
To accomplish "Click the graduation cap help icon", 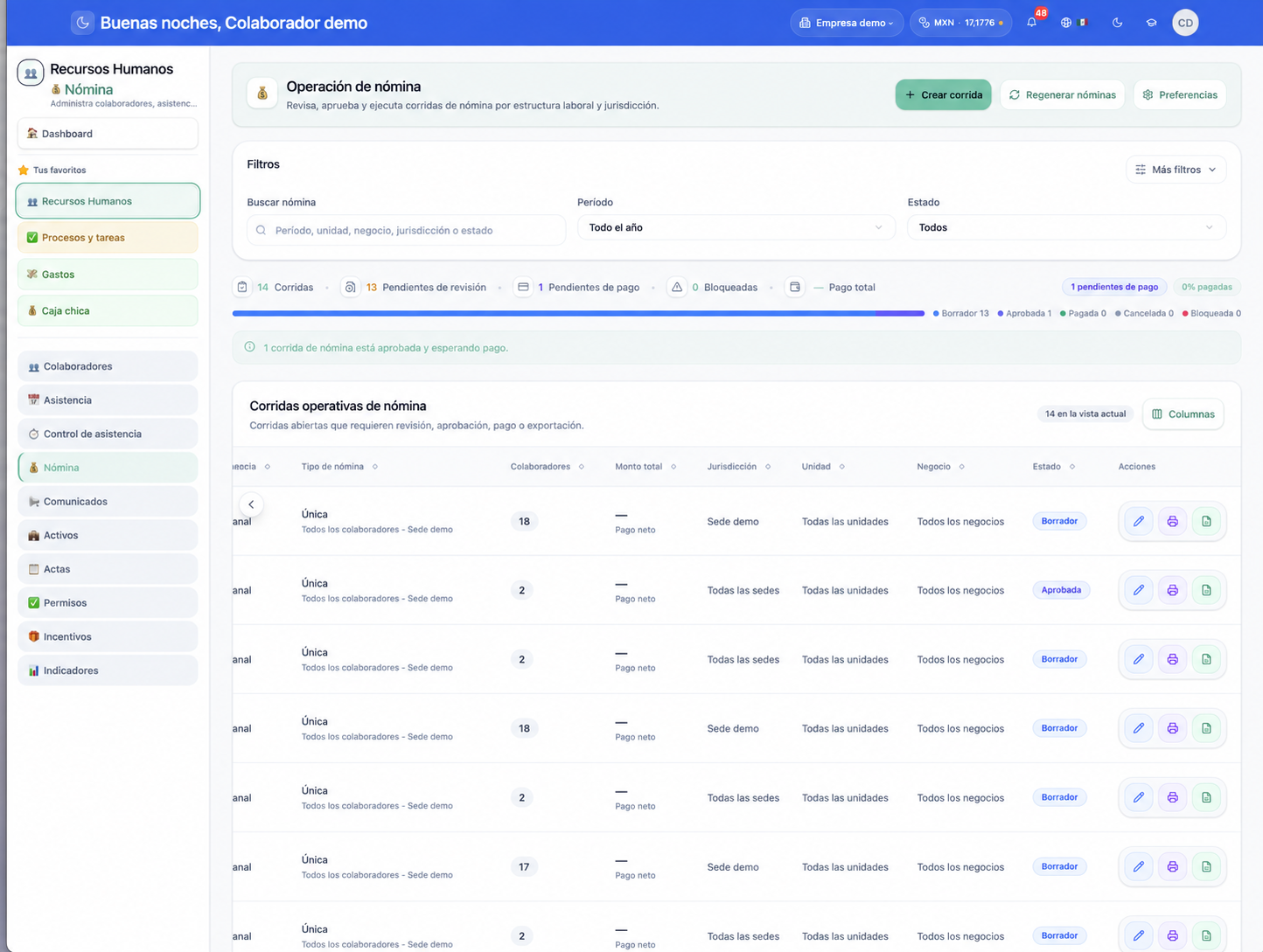I will click(1152, 23).
